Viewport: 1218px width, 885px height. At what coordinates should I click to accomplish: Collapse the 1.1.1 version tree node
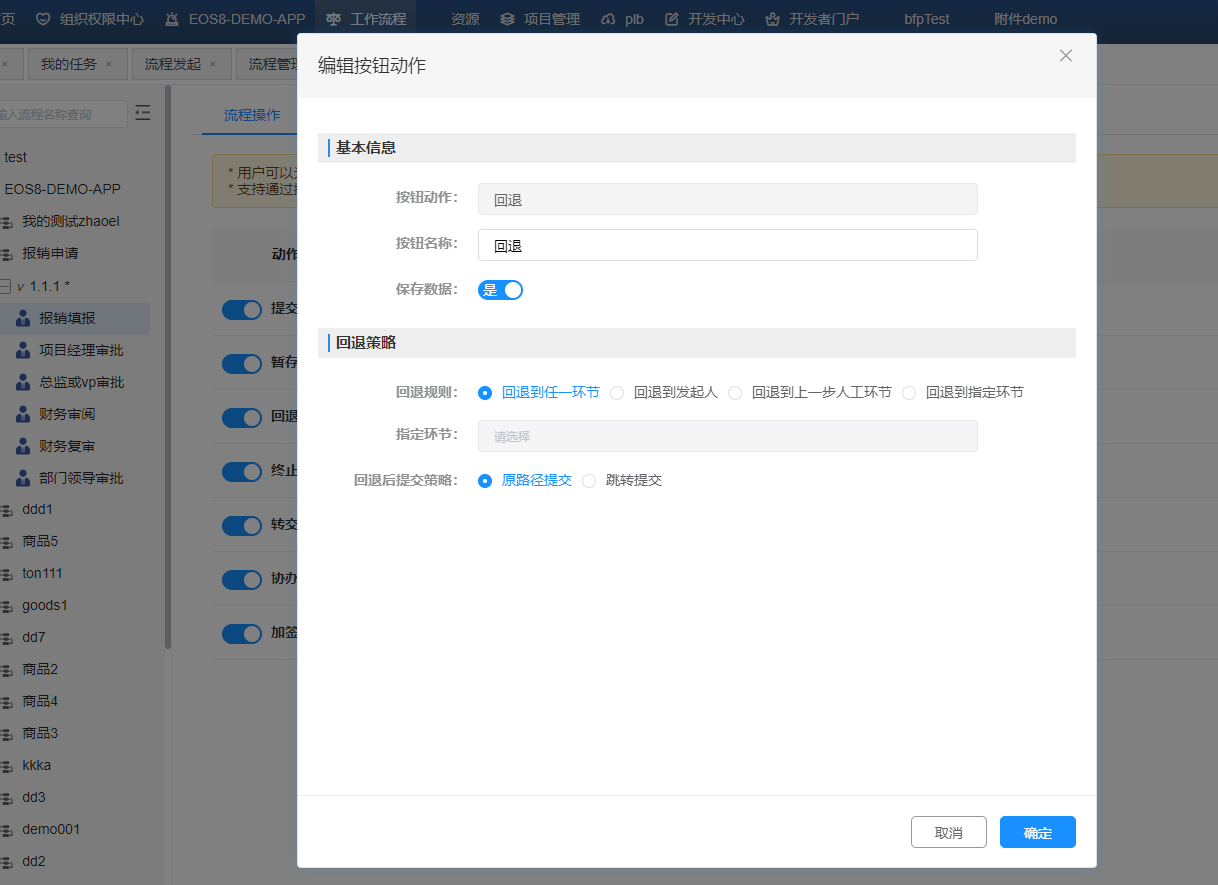click(5, 286)
